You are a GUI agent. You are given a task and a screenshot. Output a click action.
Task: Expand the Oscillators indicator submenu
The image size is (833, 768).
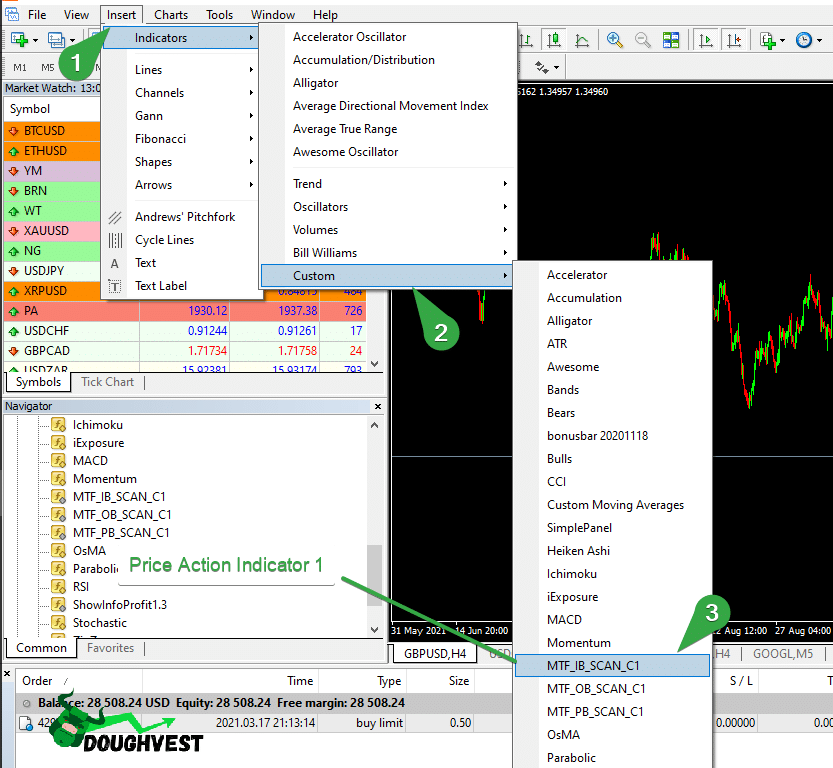pyautogui.click(x=321, y=206)
